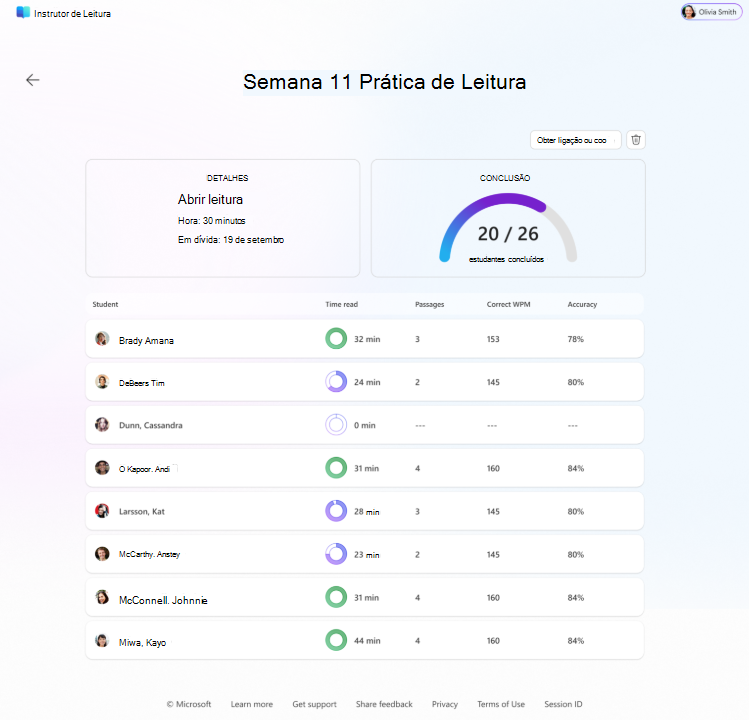Viewport: 749px width, 720px height.
Task: Select the Larsson, Kat student name
Action: click(x=141, y=512)
